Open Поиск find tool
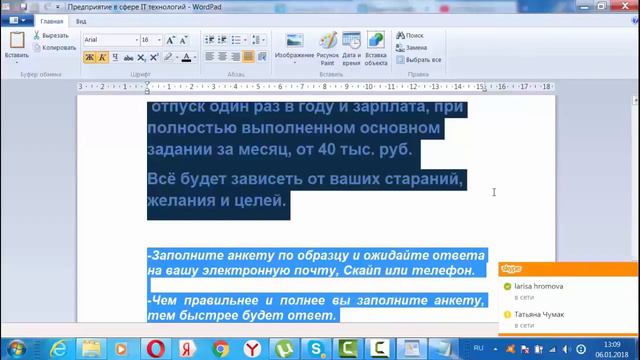Screen dimensions: 640x360 pyautogui.click(x=410, y=36)
